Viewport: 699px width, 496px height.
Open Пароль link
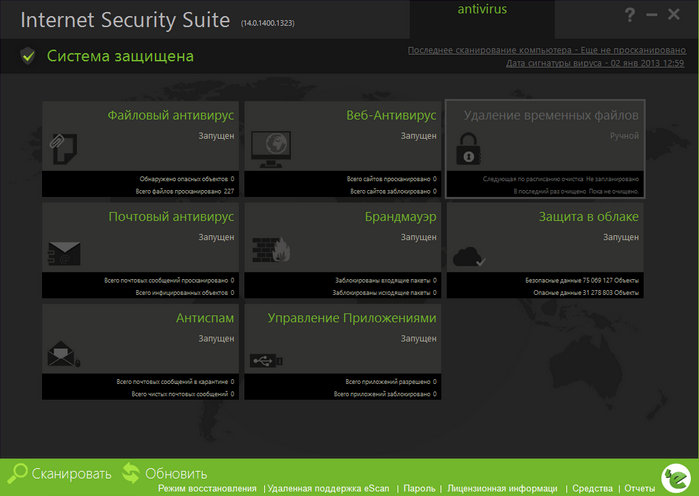tap(419, 489)
